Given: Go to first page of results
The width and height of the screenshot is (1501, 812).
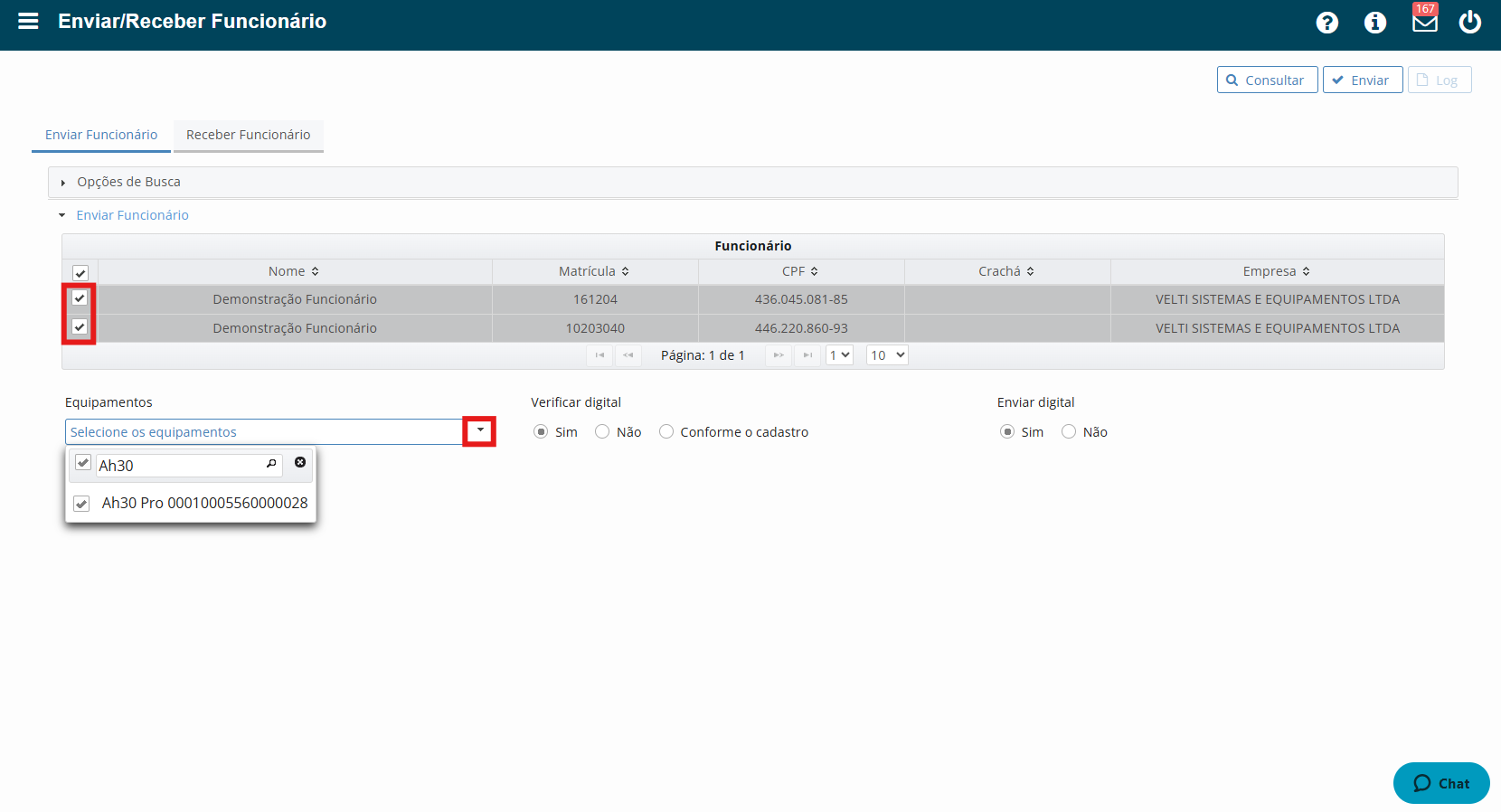Looking at the screenshot, I should pos(599,355).
